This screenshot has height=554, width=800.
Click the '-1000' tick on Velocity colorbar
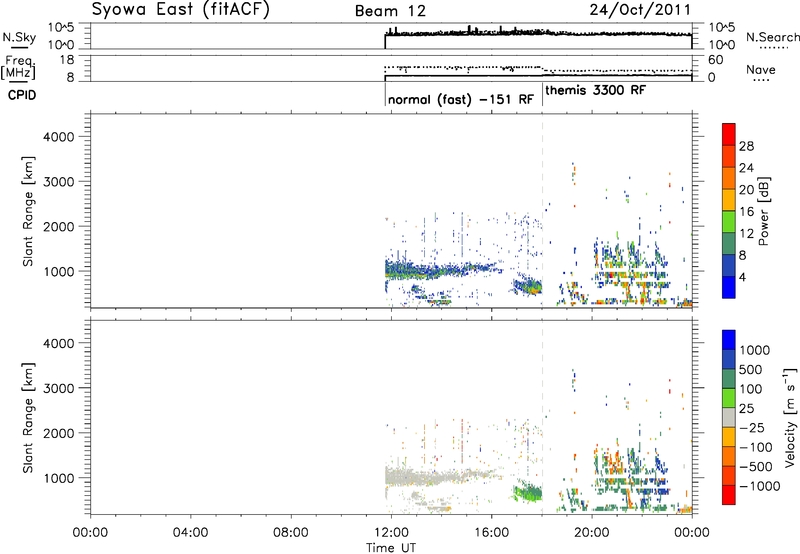pyautogui.click(x=760, y=486)
